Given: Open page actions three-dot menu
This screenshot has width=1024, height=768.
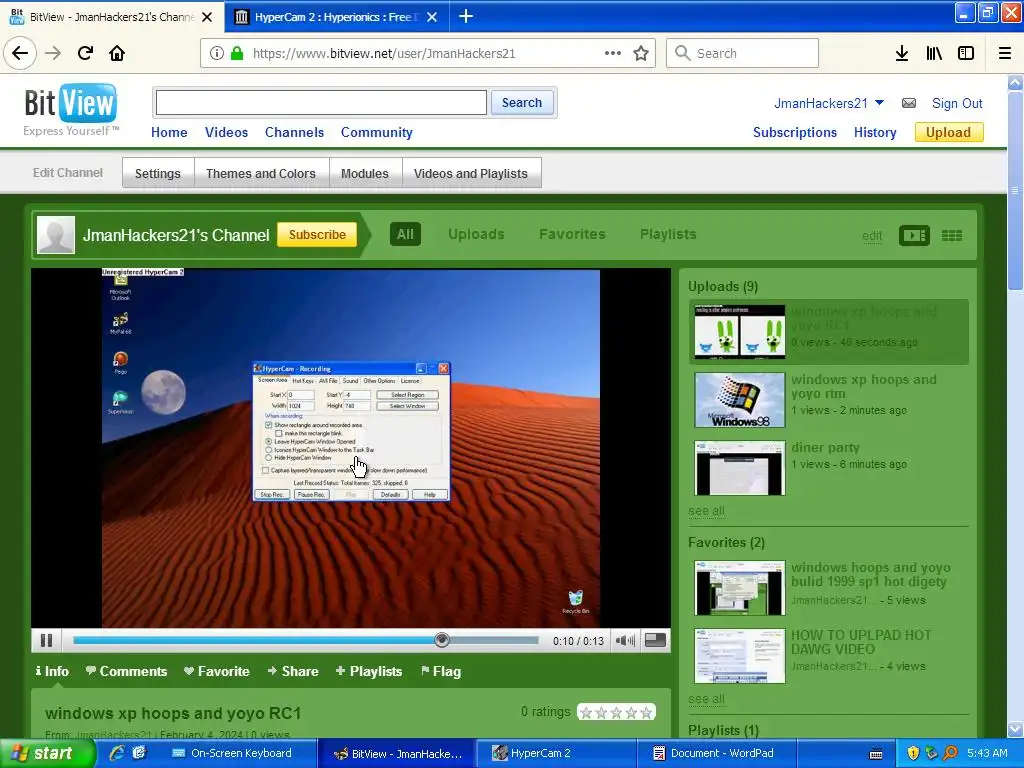Looking at the screenshot, I should [x=613, y=53].
